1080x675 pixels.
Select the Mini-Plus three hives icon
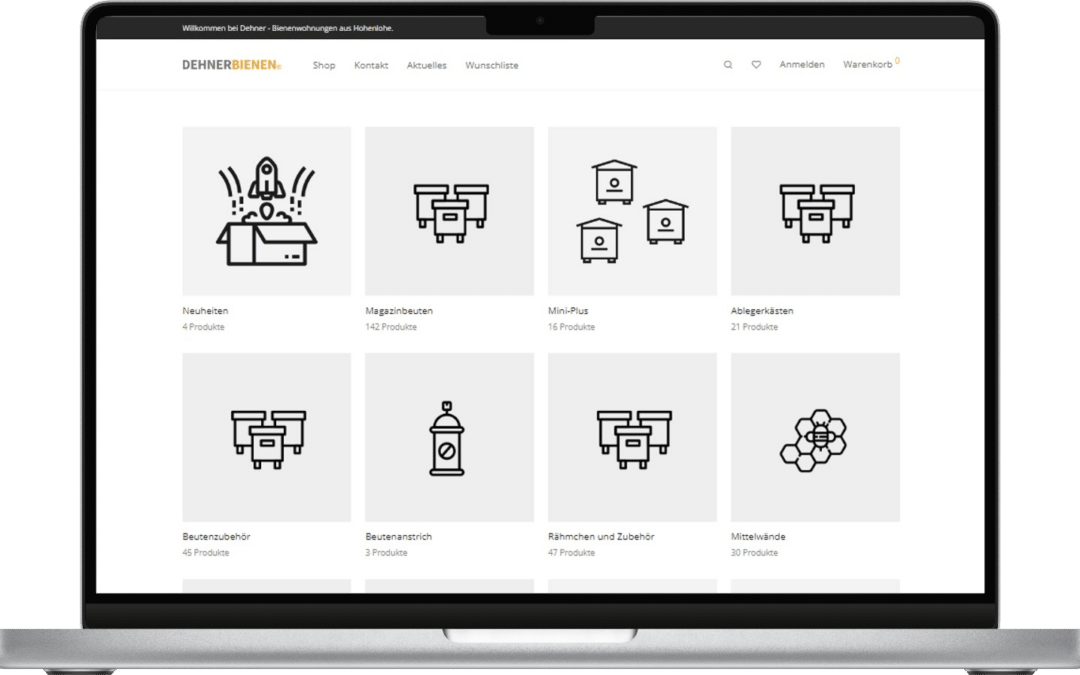[632, 211]
